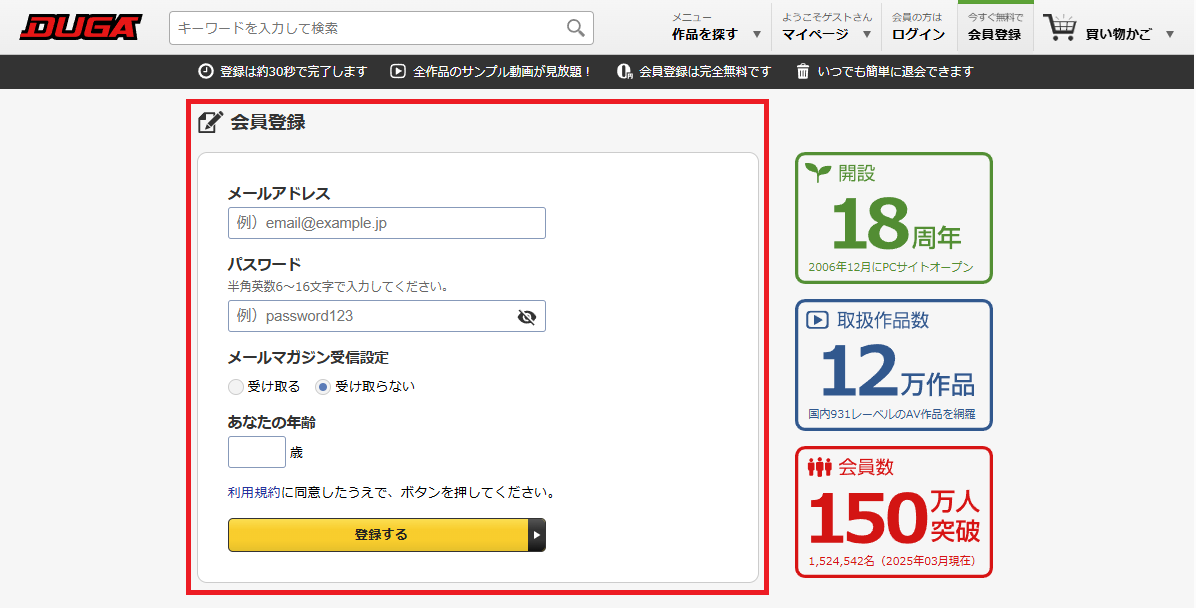Click the clock icon beside 登録は約30秒
The image size is (1196, 608).
[x=205, y=71]
